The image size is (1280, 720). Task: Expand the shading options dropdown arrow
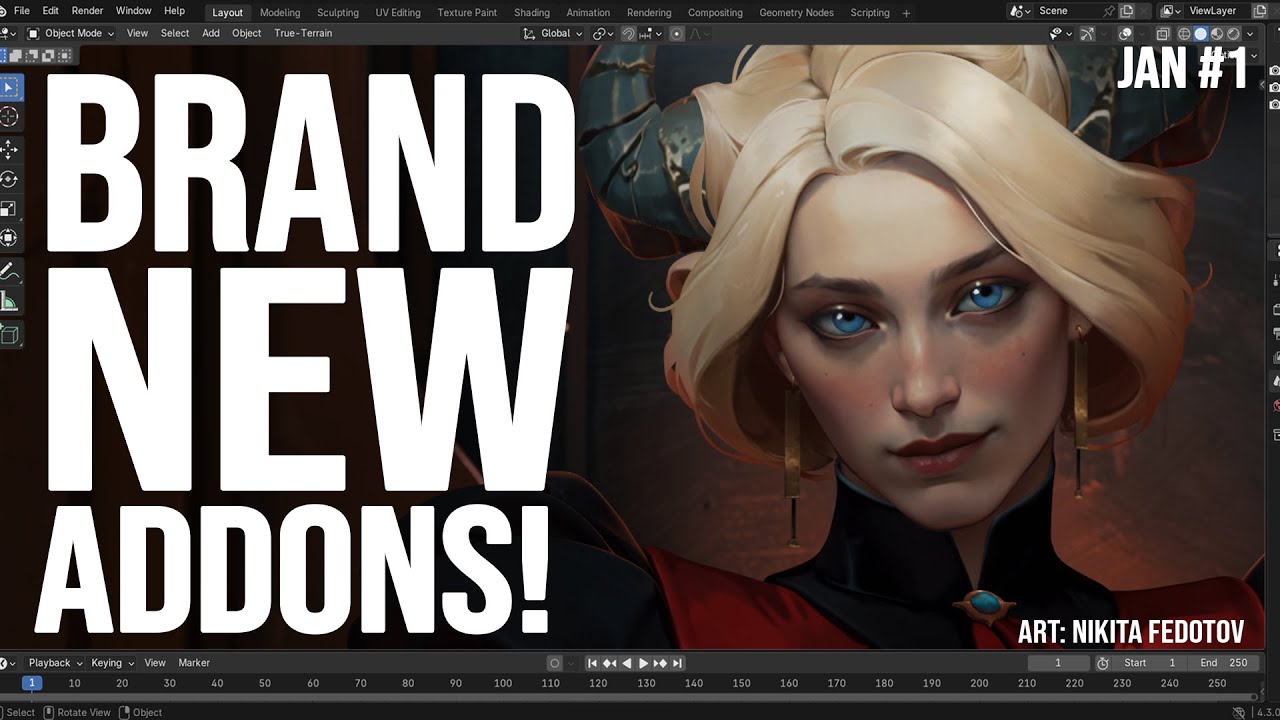tap(1248, 33)
